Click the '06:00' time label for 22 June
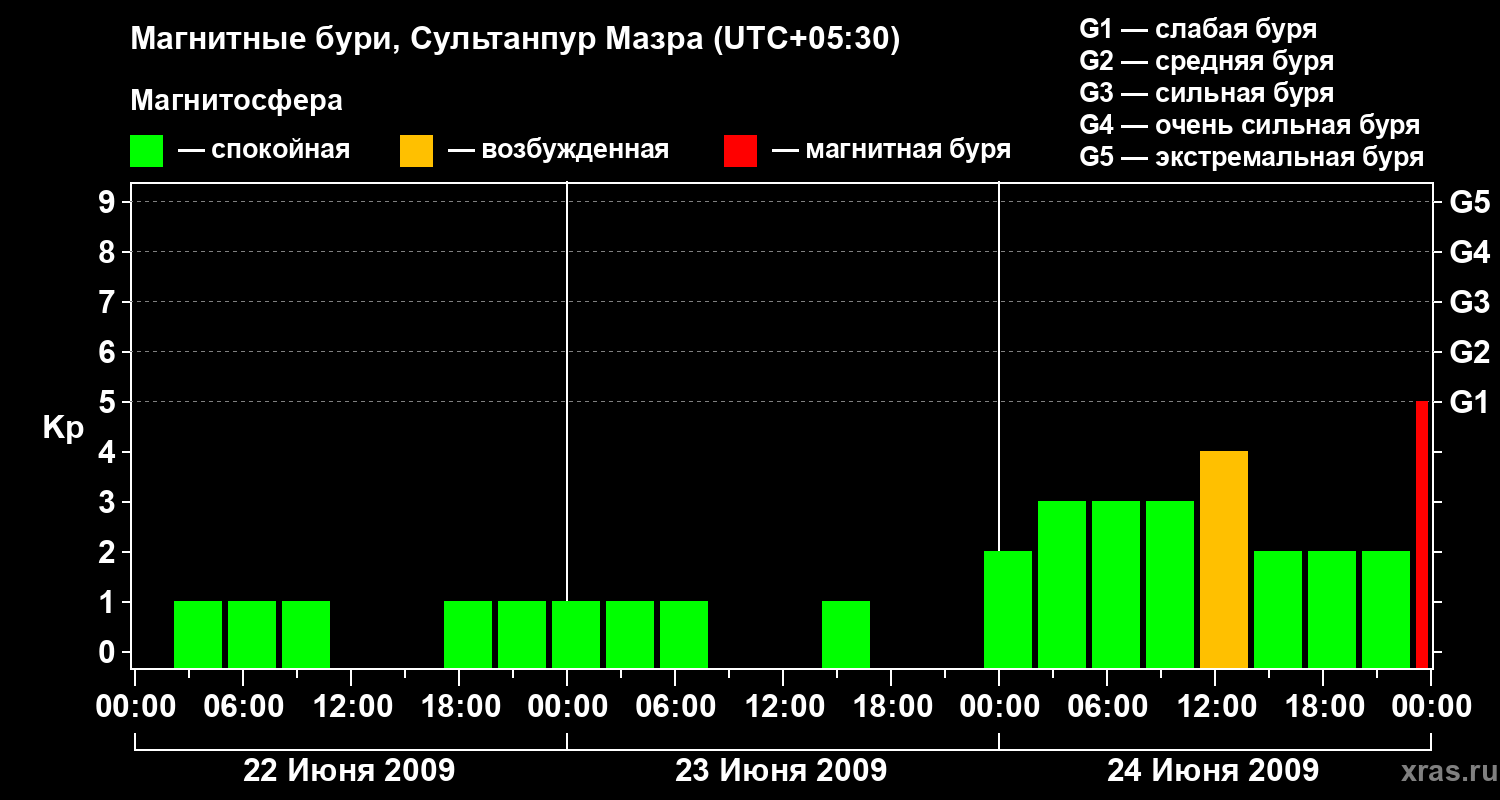1500x800 pixels. pyautogui.click(x=242, y=707)
